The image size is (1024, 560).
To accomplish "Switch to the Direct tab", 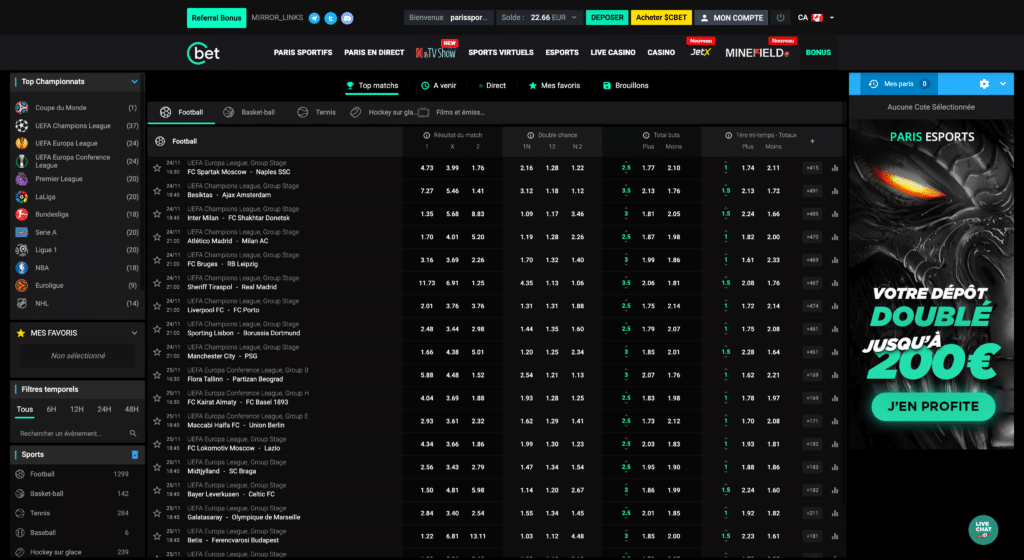I will click(x=492, y=86).
